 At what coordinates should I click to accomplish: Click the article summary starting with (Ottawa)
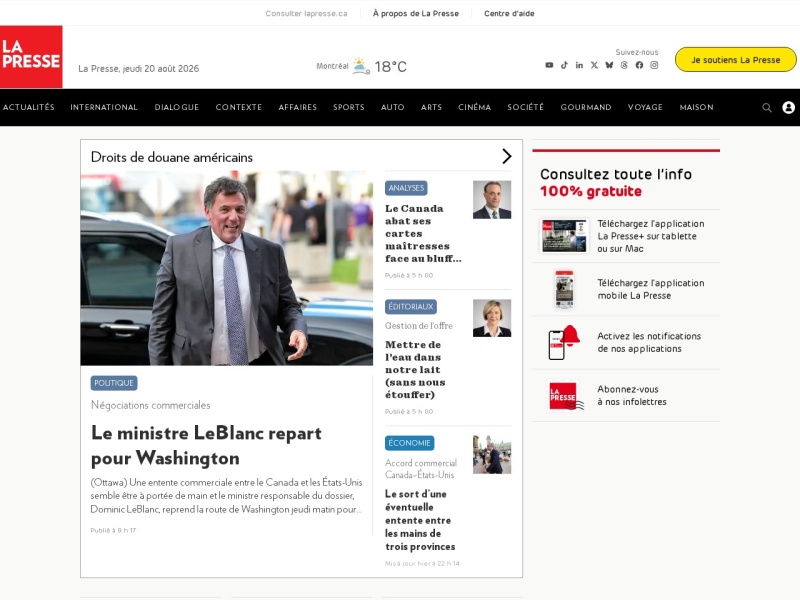click(x=227, y=495)
